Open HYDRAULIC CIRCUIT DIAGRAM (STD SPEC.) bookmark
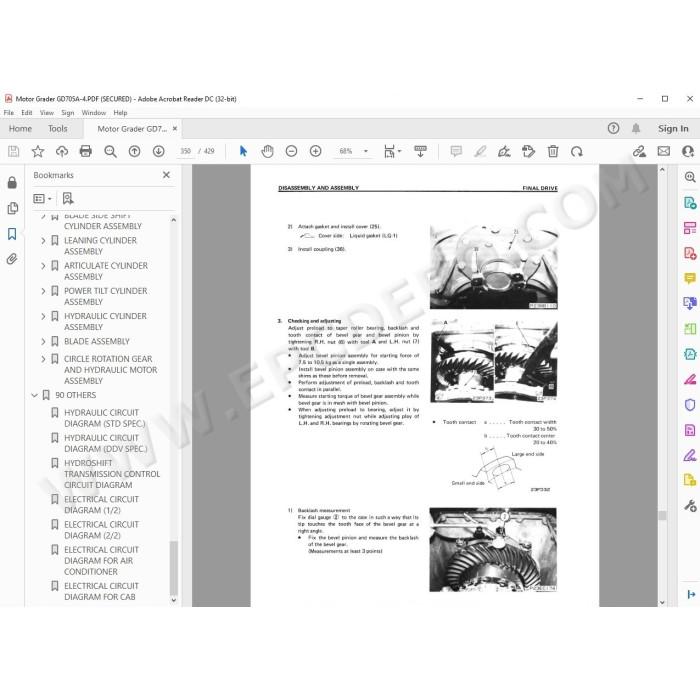Viewport: 700px width, 700px height. coord(104,418)
